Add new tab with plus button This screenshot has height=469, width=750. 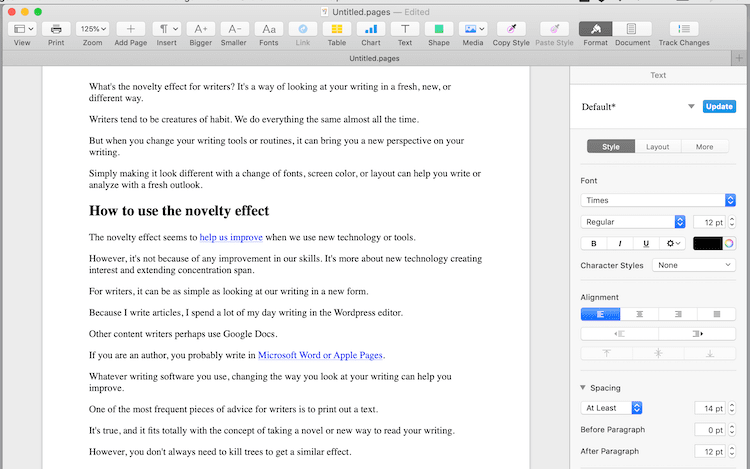coord(739,58)
